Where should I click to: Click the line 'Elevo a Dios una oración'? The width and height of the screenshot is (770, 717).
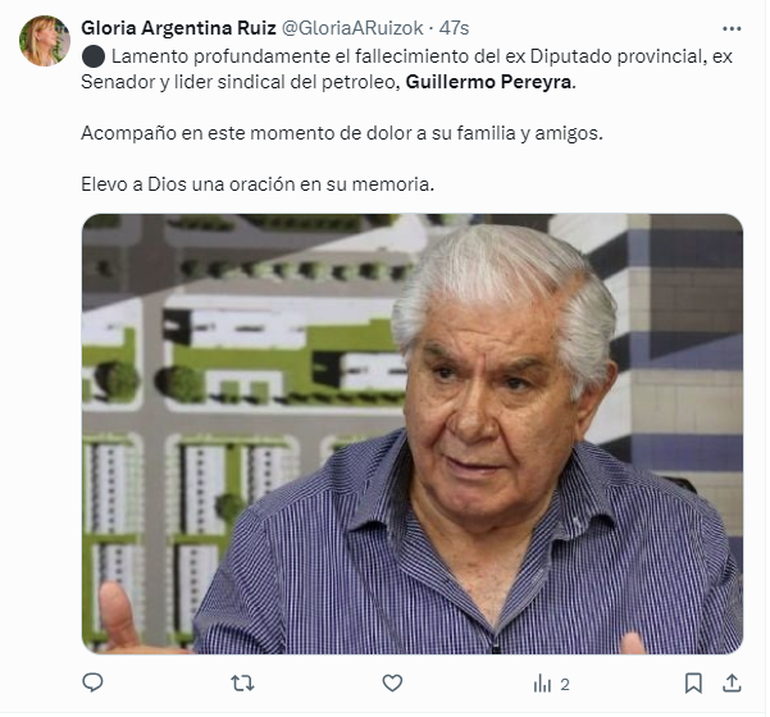[x=257, y=184]
